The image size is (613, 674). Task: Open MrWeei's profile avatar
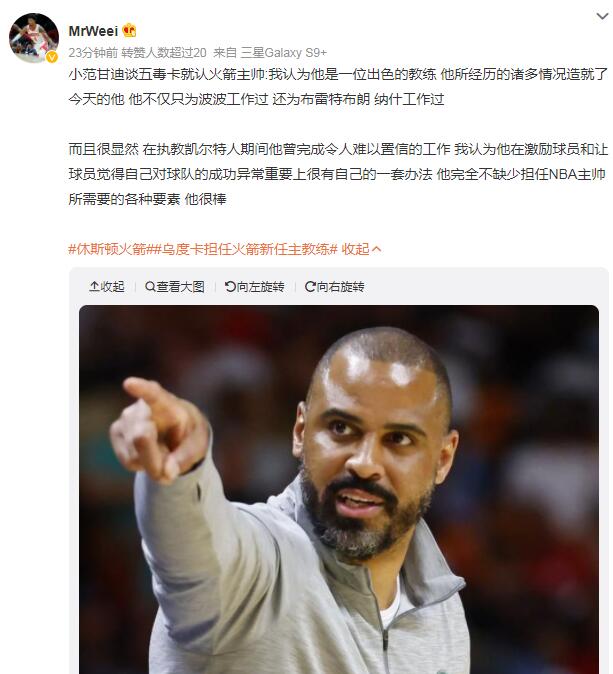click(x=34, y=37)
